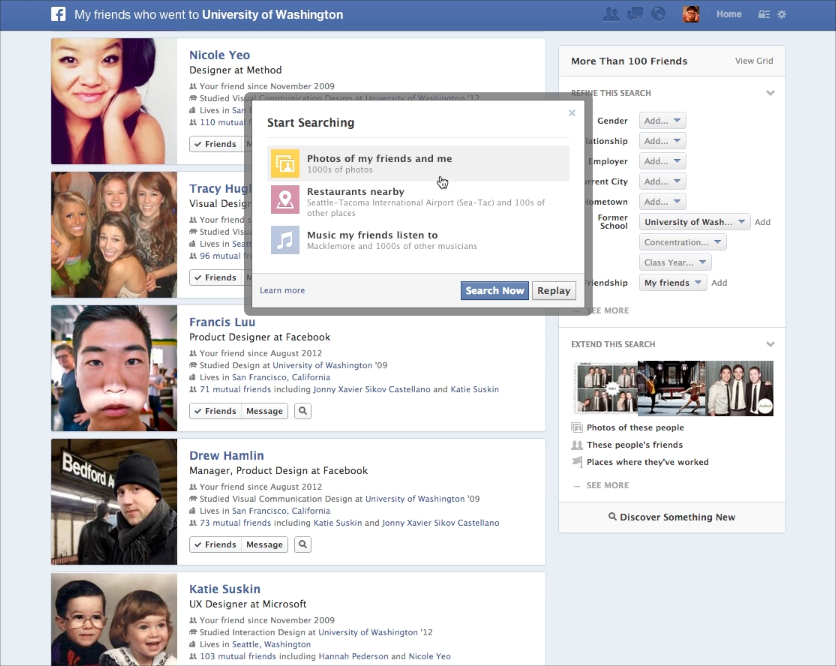
Task: Click the blue music note icon
Action: tap(285, 240)
